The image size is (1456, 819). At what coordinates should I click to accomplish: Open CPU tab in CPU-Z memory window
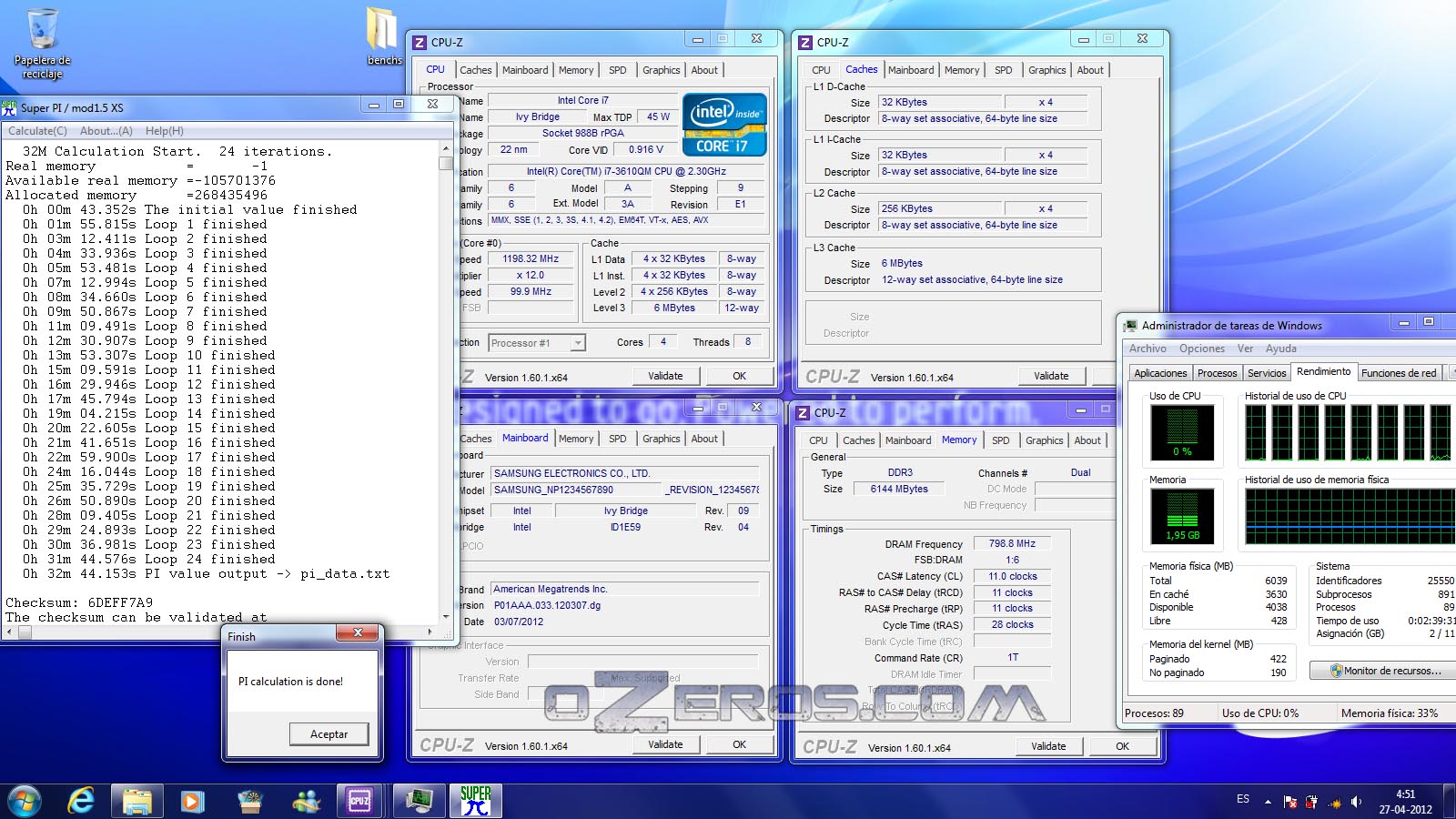[818, 440]
